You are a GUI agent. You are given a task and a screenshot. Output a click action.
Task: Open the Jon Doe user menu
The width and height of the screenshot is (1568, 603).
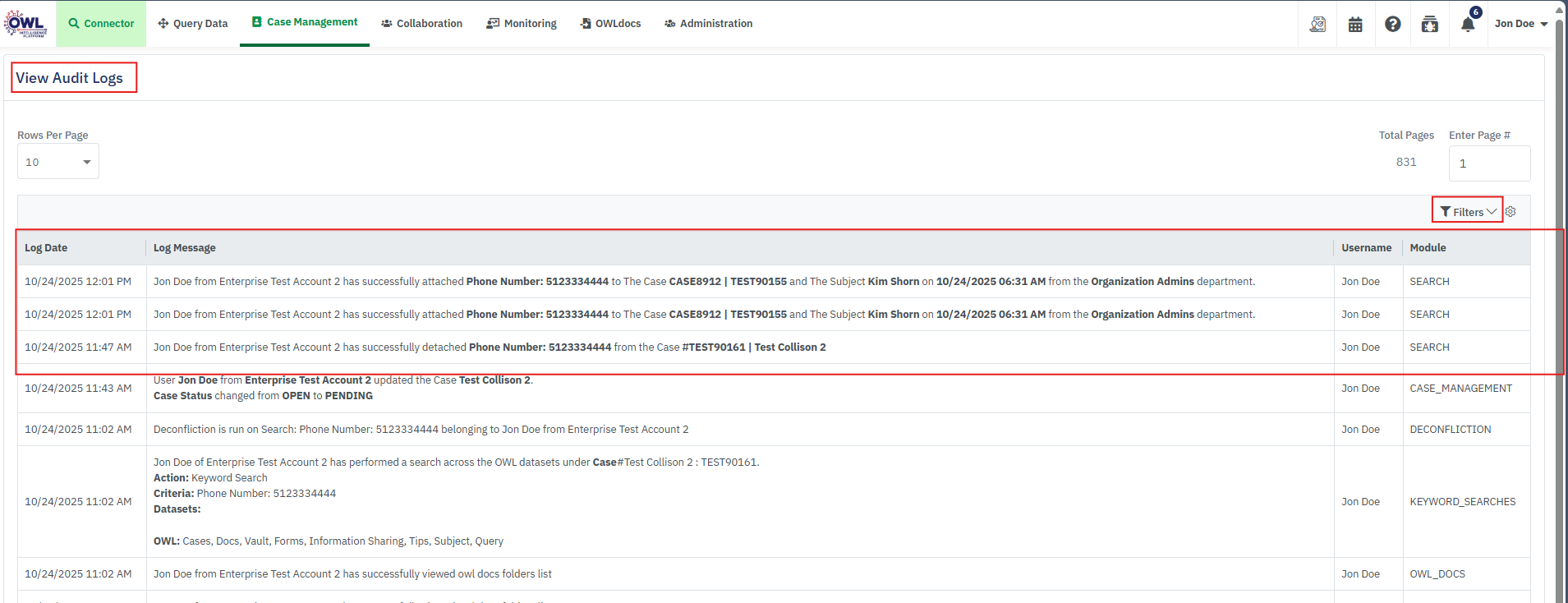(1520, 24)
